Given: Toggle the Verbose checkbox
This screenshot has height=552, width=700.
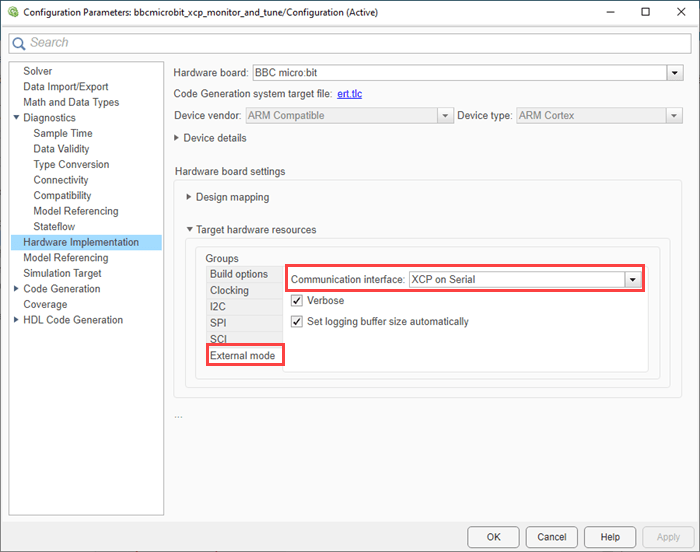Looking at the screenshot, I should pyautogui.click(x=297, y=301).
